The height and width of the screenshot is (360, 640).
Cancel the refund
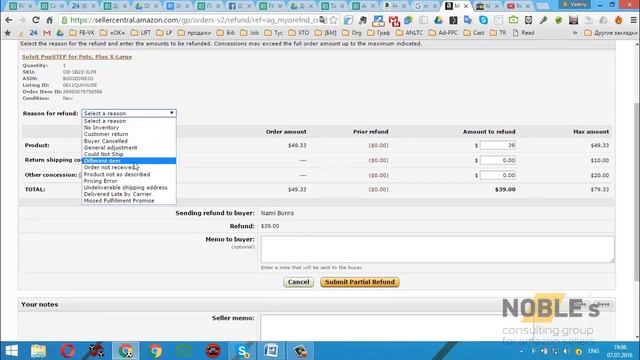[x=298, y=282]
